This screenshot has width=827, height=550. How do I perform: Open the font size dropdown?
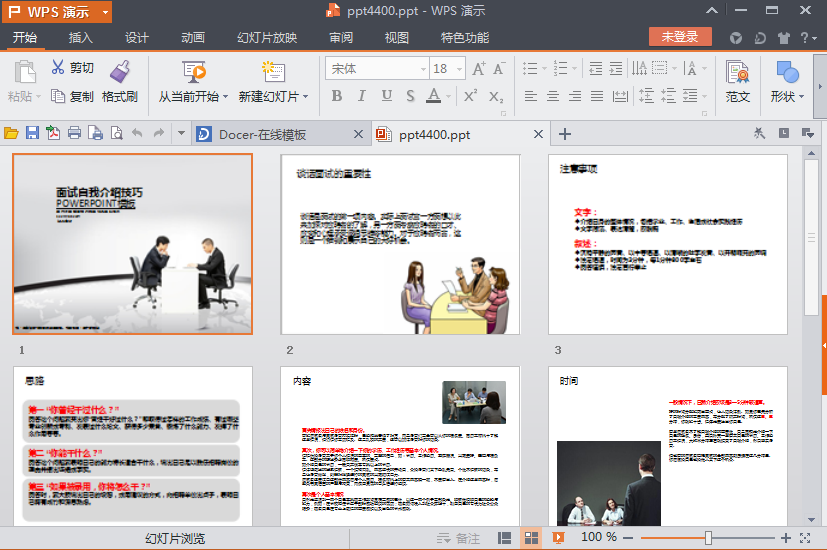(460, 69)
